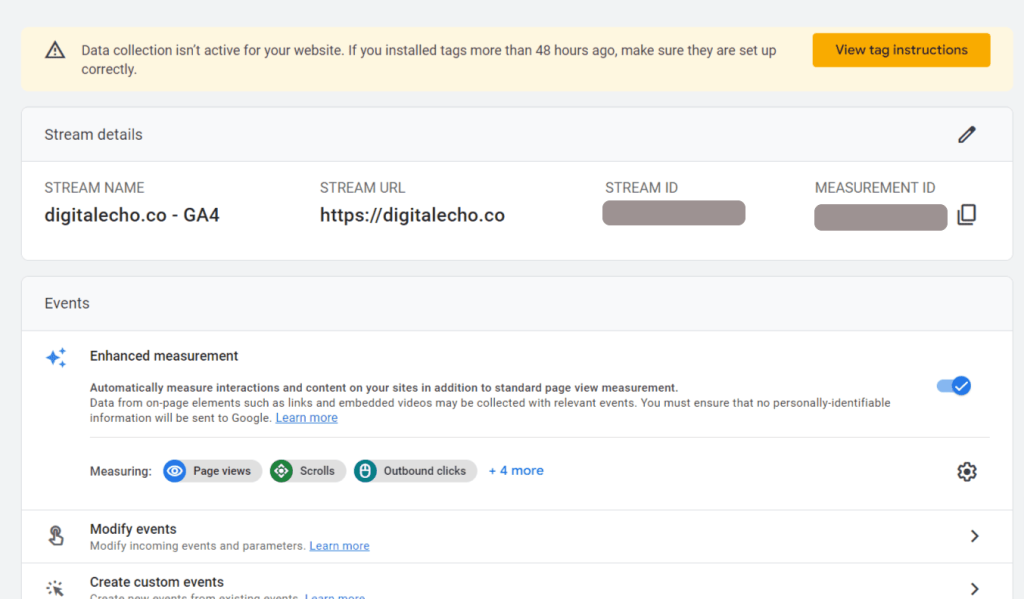Click the 'Modify events' title
Image resolution: width=1024 pixels, height=599 pixels.
133,529
